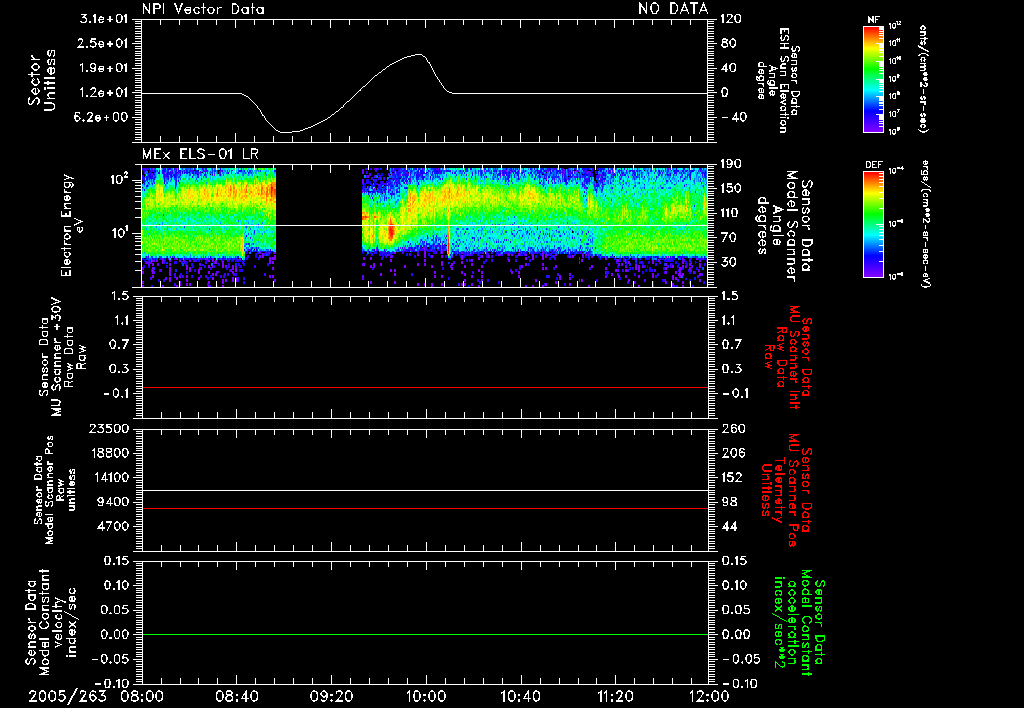The height and width of the screenshot is (708, 1024).
Task: Click the '2005/263 08:00' start time label
Action: [96, 696]
